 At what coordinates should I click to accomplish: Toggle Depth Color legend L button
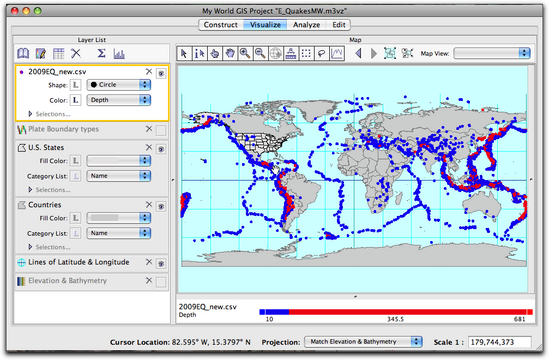tap(76, 100)
